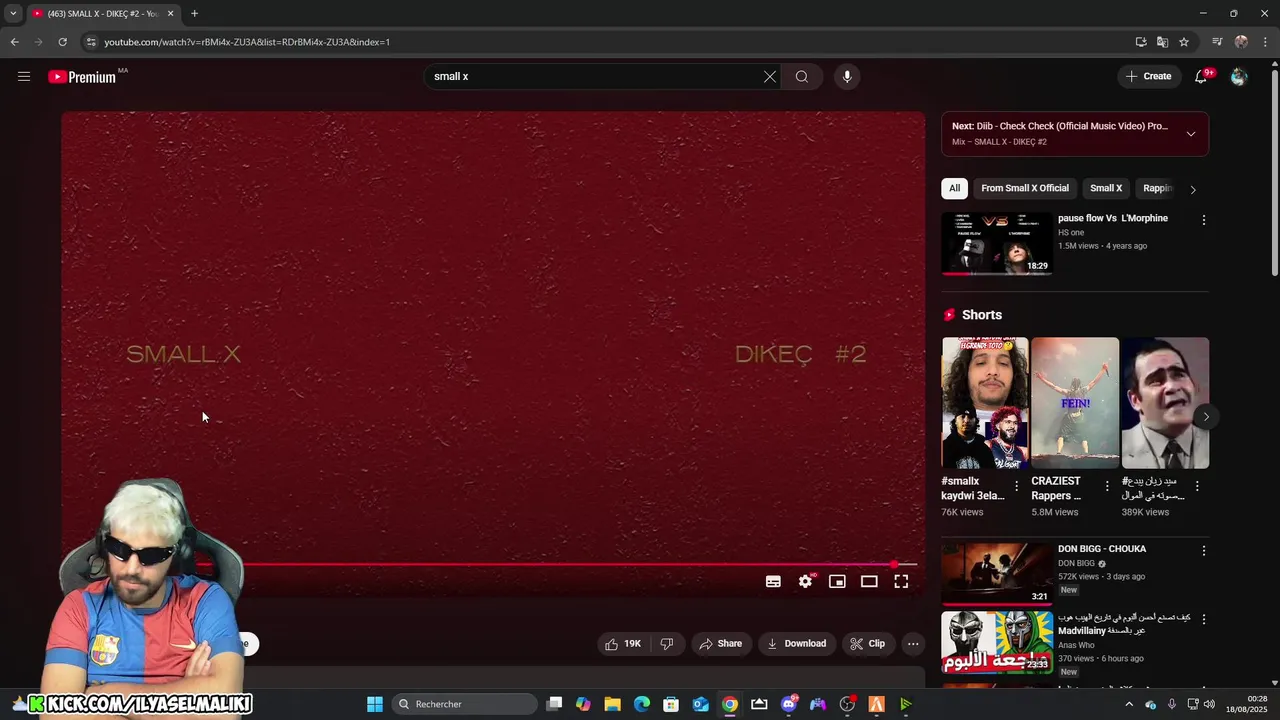Open Discord from taskbar
The height and width of the screenshot is (720, 1280).
(x=789, y=704)
